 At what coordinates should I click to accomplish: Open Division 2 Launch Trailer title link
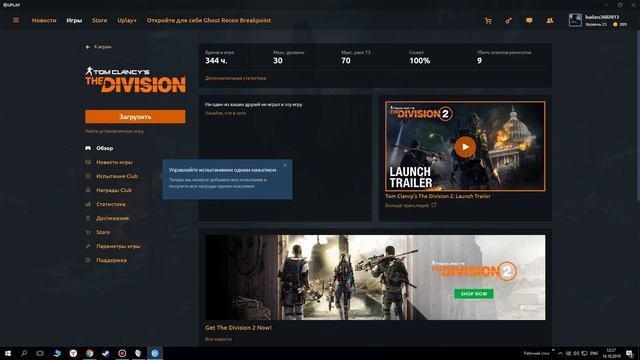(x=438, y=196)
